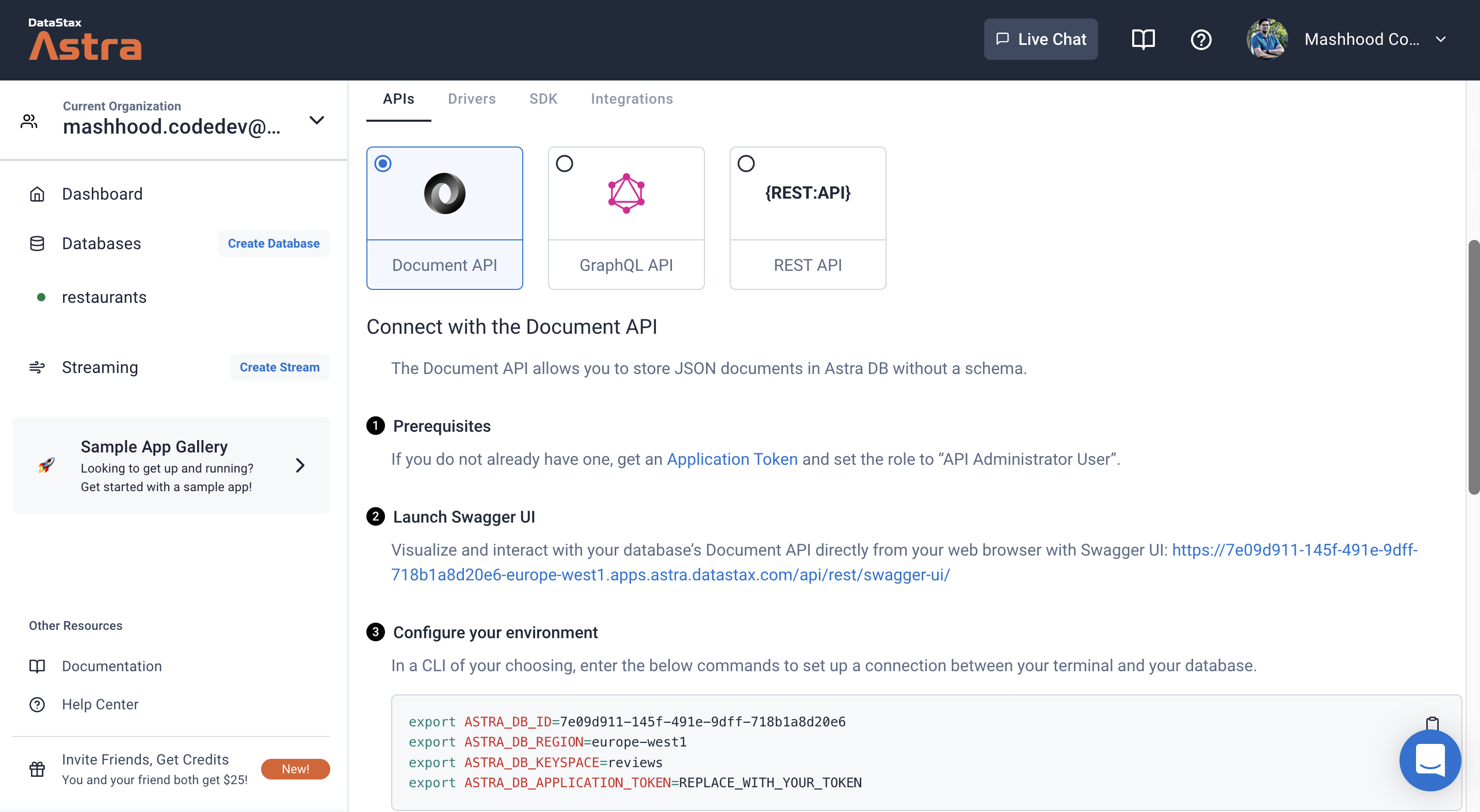The width and height of the screenshot is (1480, 812).
Task: Click the ASTRA_DB_APPLICATION_TOKEN line
Action: coord(635,782)
